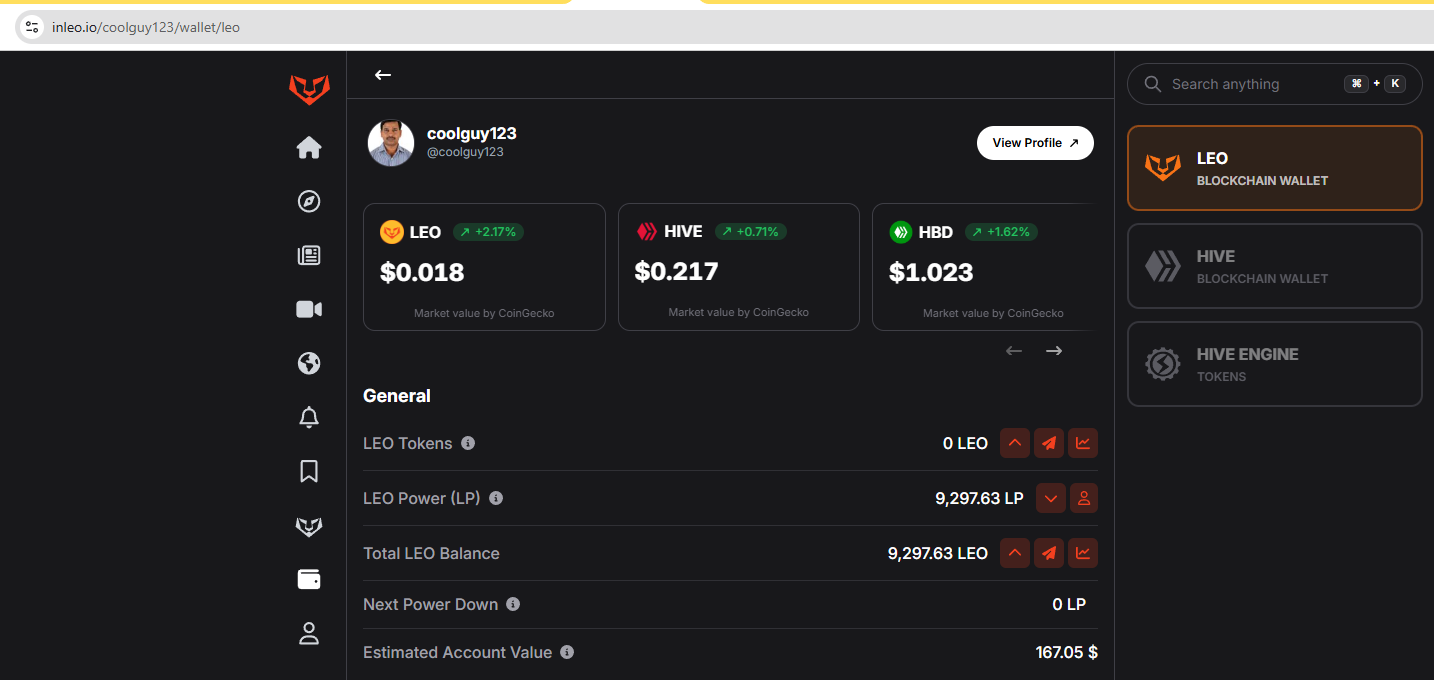Open the articles newspaper icon in sidebar
Image resolution: width=1434 pixels, height=680 pixels.
pyautogui.click(x=309, y=255)
